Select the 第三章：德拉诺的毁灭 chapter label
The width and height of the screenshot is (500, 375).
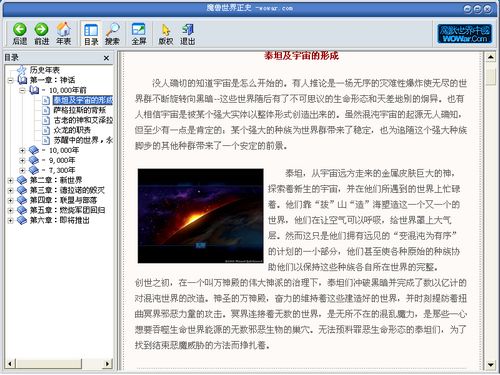[67, 190]
